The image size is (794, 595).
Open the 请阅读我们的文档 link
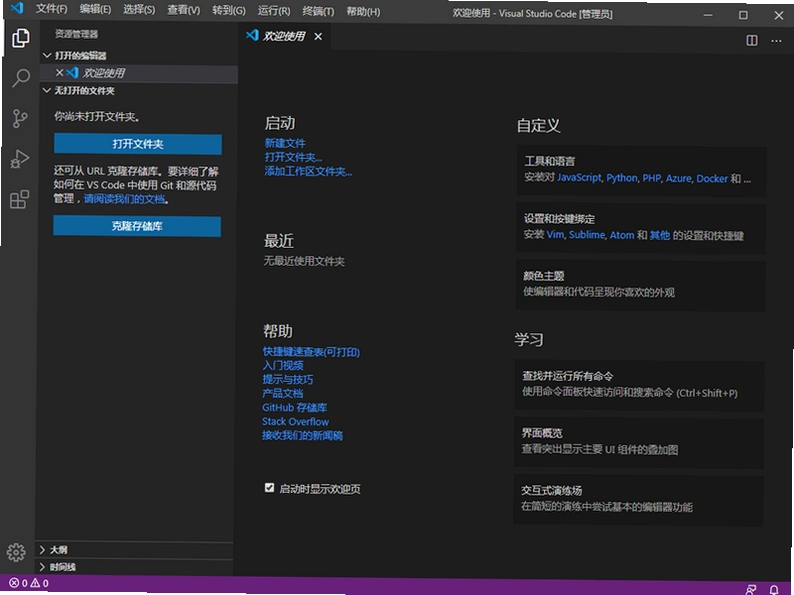[125, 199]
